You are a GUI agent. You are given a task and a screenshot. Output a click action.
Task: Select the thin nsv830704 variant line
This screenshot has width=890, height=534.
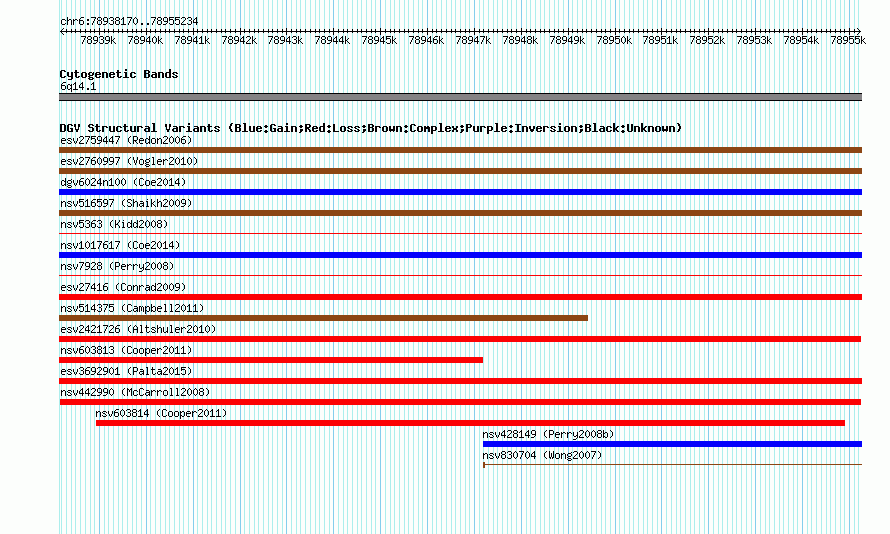pyautogui.click(x=672, y=465)
